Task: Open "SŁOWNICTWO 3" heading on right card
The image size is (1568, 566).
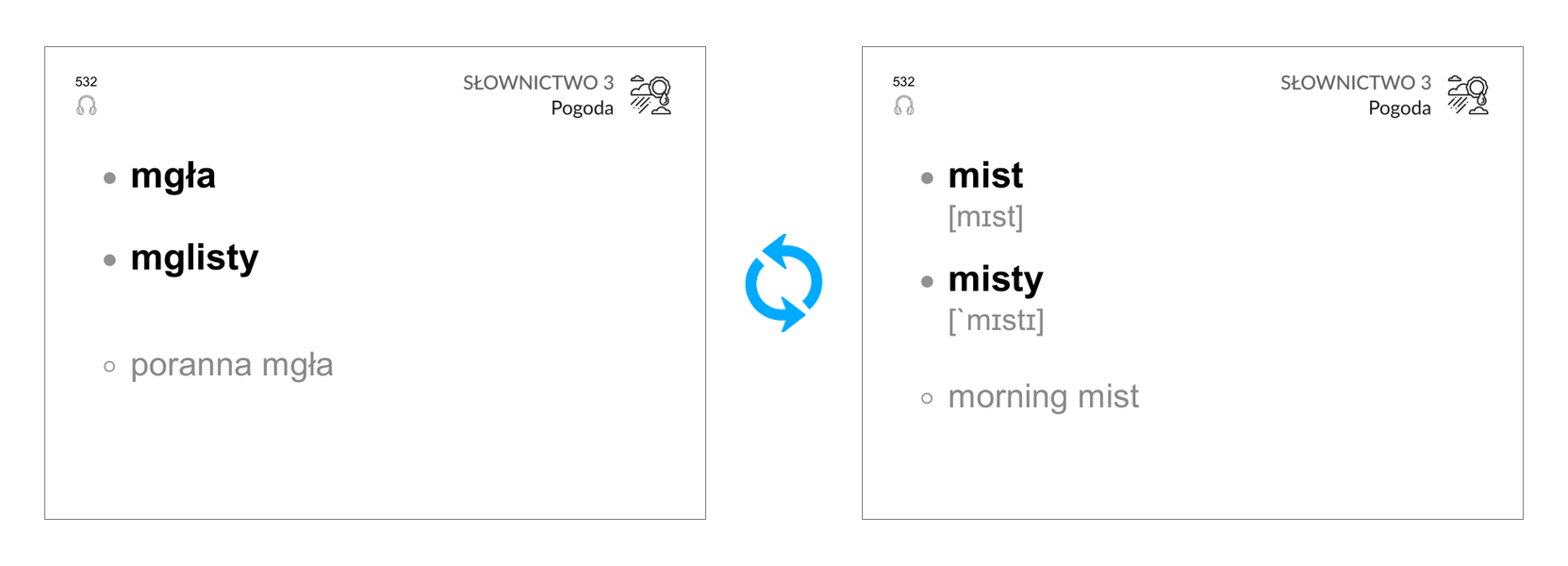Action: tap(1356, 83)
